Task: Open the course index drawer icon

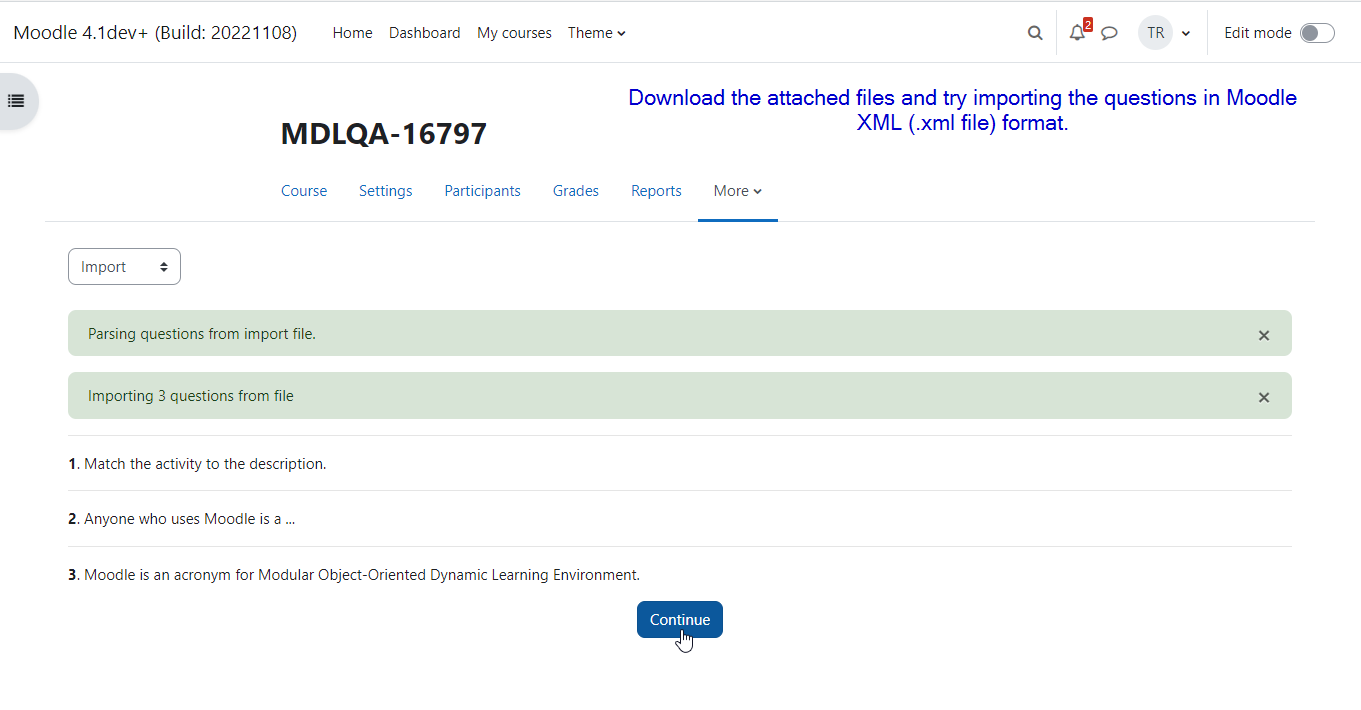Action: 16,101
